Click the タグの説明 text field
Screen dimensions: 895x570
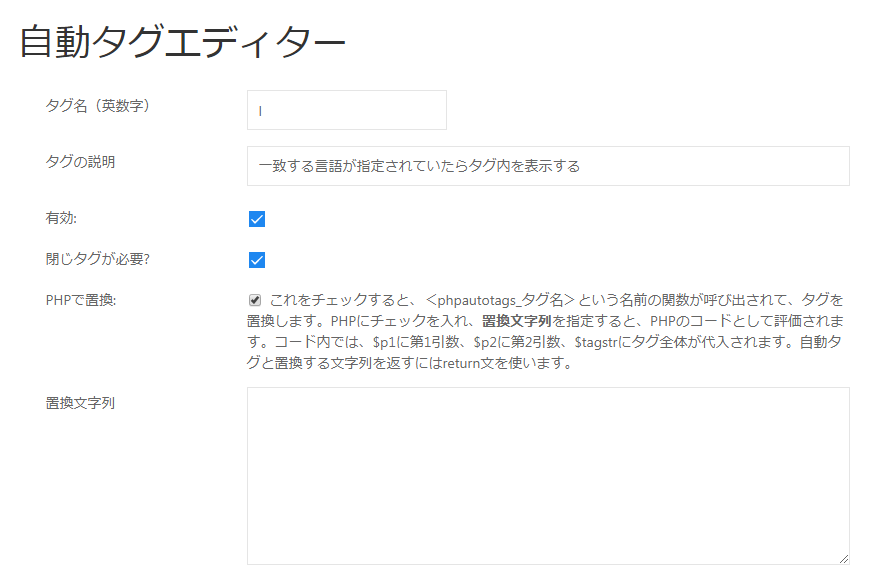(548, 166)
